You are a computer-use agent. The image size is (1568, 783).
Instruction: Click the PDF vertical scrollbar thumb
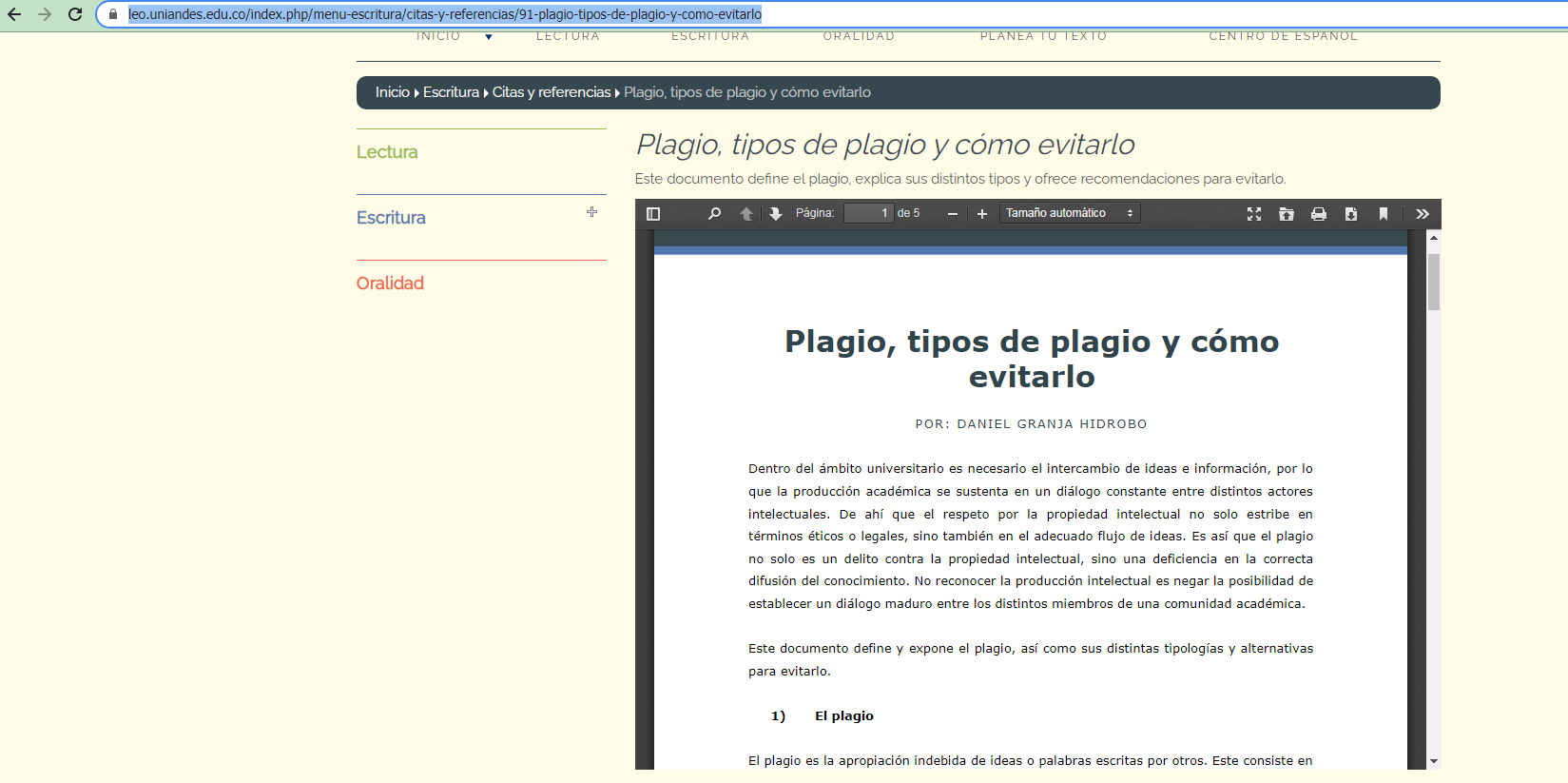[x=1434, y=282]
